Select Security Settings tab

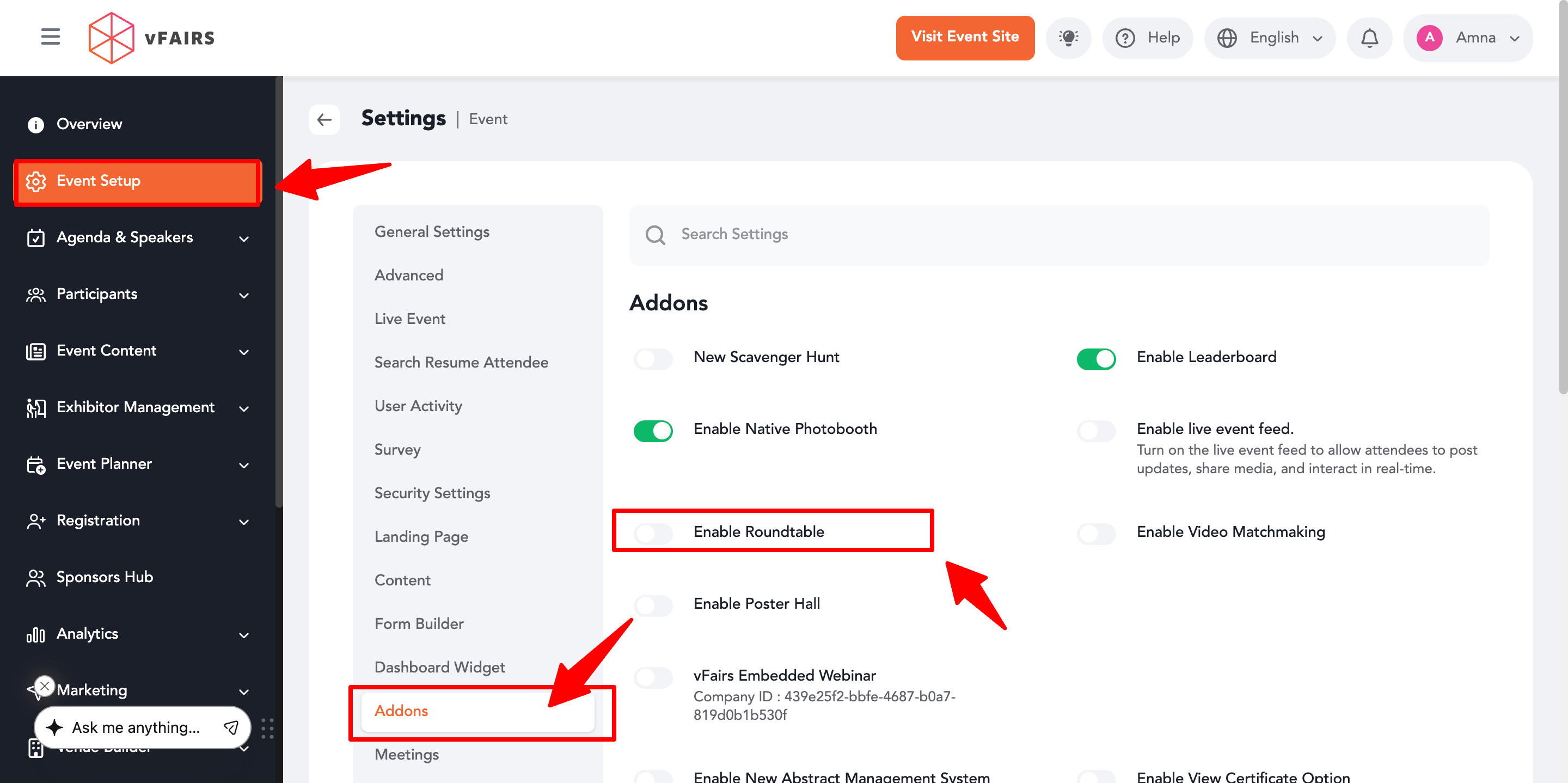(x=432, y=493)
